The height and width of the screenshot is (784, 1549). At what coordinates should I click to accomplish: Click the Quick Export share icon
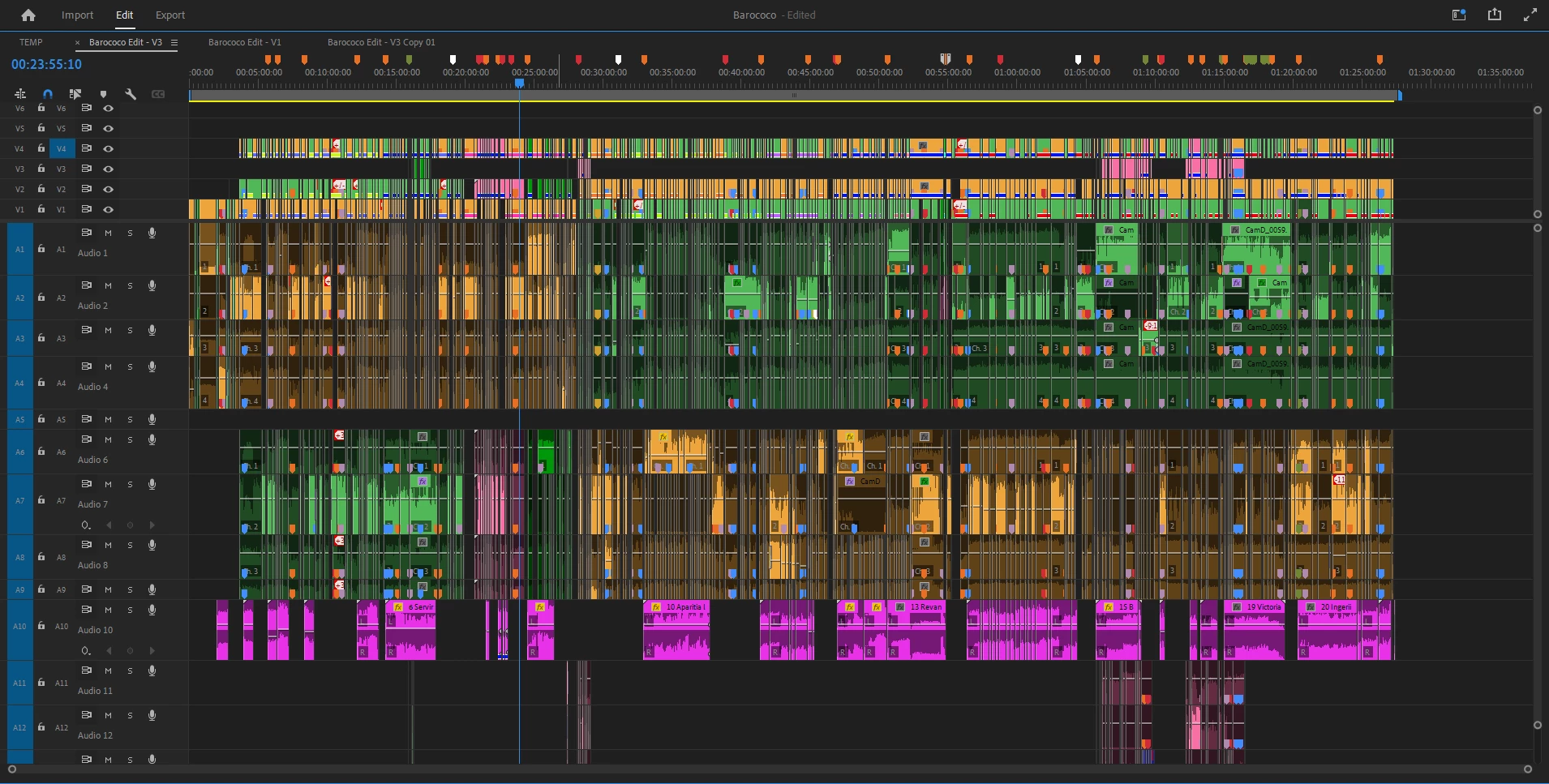[1495, 15]
